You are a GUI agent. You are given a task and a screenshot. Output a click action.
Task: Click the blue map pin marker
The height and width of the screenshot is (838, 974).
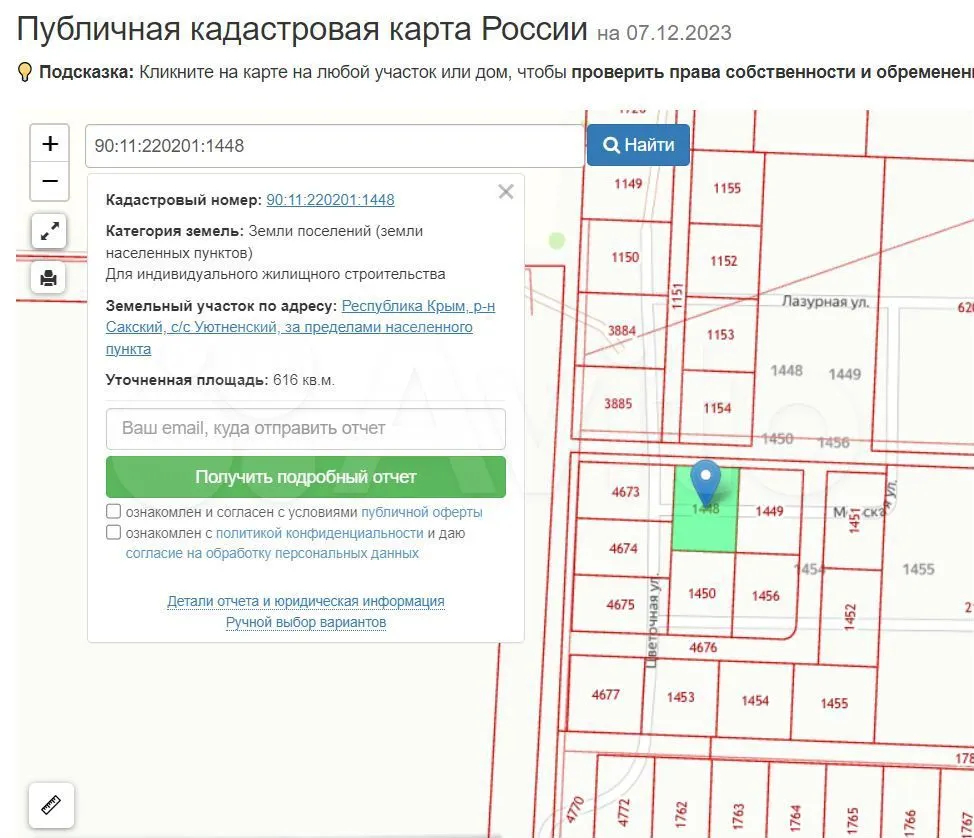tap(706, 481)
